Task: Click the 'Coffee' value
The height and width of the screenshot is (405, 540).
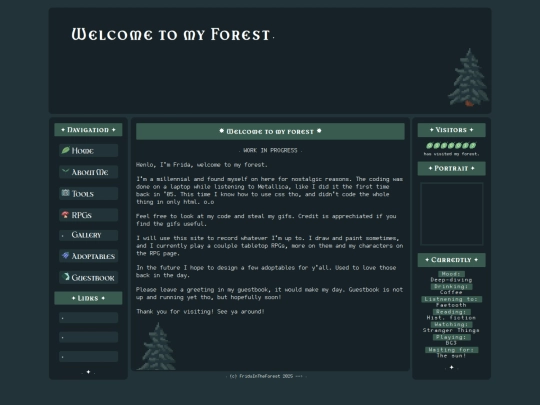Action: click(451, 292)
